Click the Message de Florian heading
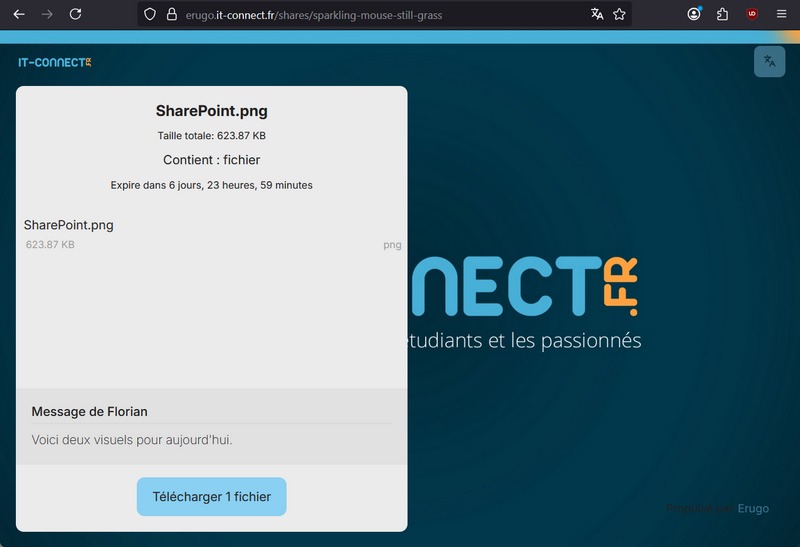 (x=89, y=412)
